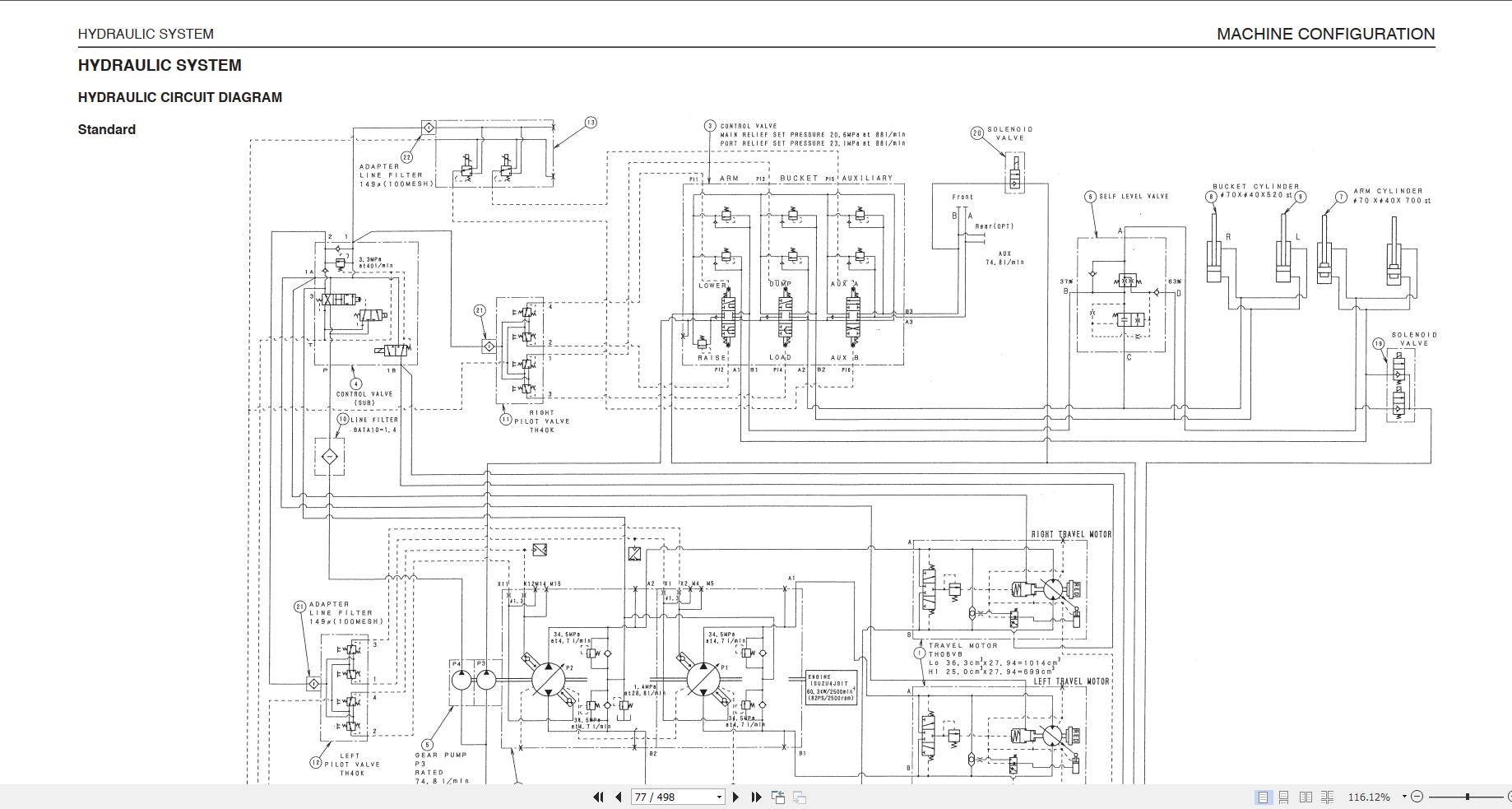The image size is (1512, 809).
Task: Click the zoom slider handle
Action: pyautogui.click(x=1467, y=797)
